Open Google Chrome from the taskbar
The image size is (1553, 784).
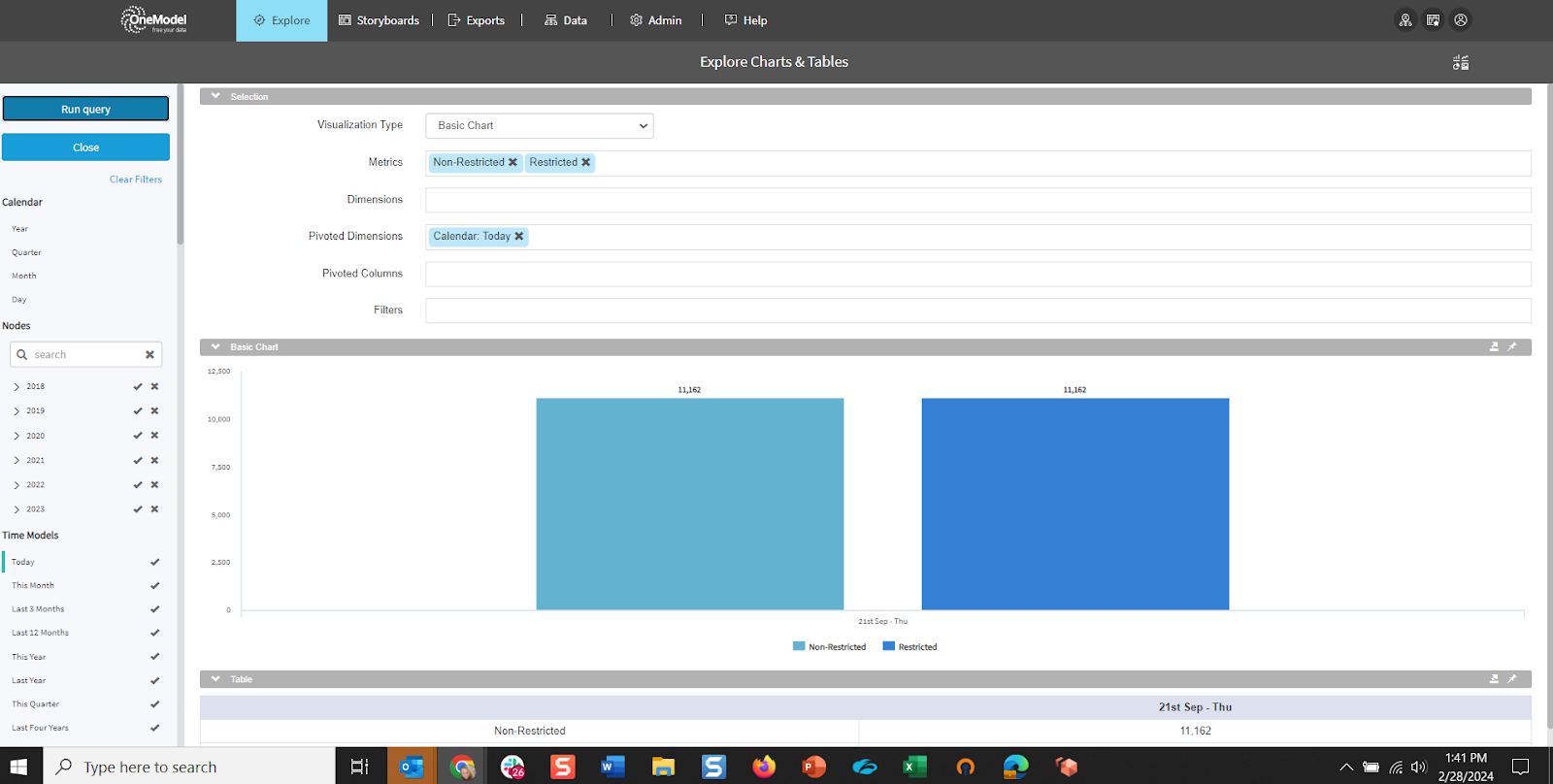point(463,767)
